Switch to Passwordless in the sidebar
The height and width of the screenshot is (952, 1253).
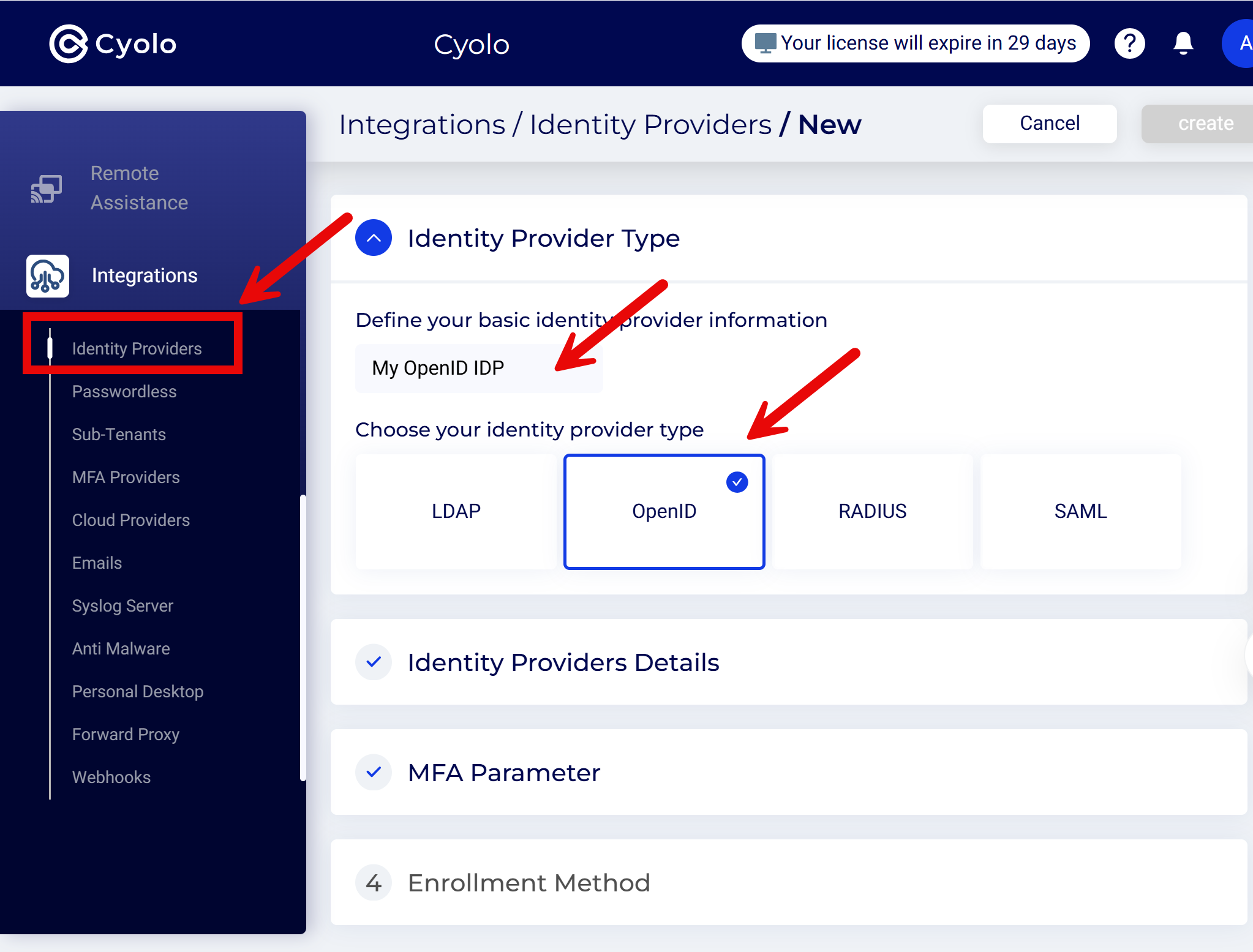[x=124, y=391]
